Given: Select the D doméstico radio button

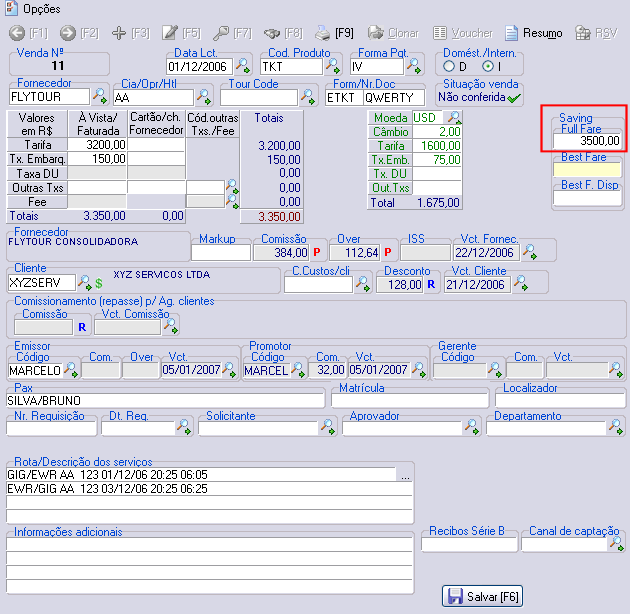Looking at the screenshot, I should 449,66.
